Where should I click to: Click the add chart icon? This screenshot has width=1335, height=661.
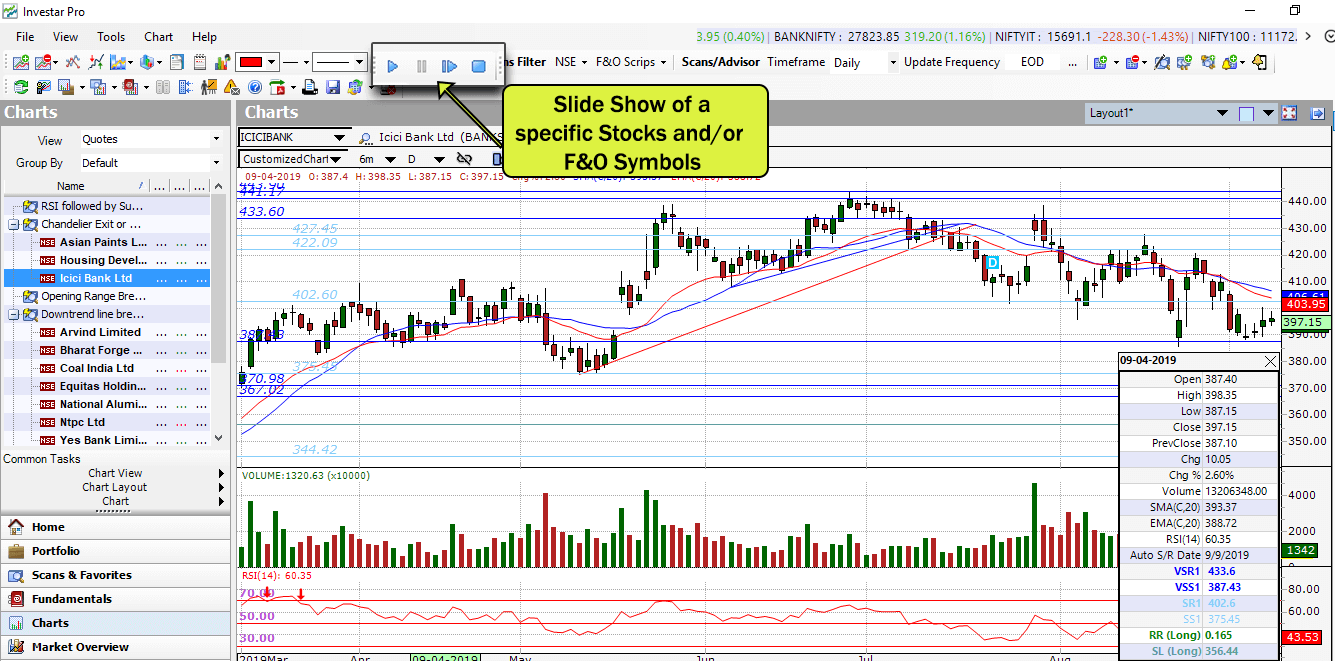tap(20, 62)
